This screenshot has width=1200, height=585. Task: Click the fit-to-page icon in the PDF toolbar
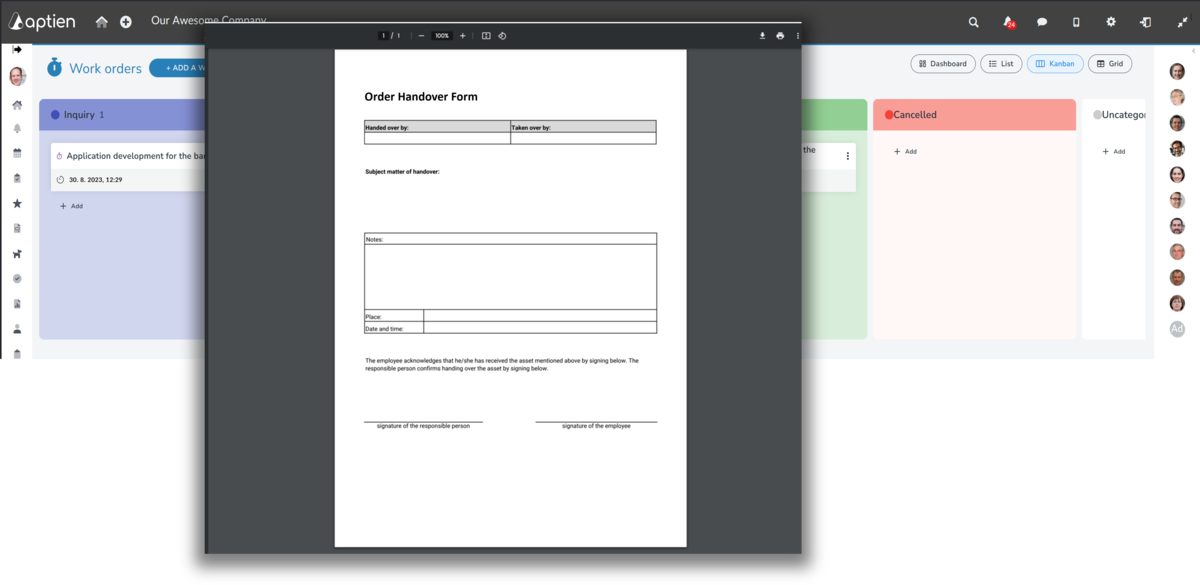point(486,36)
